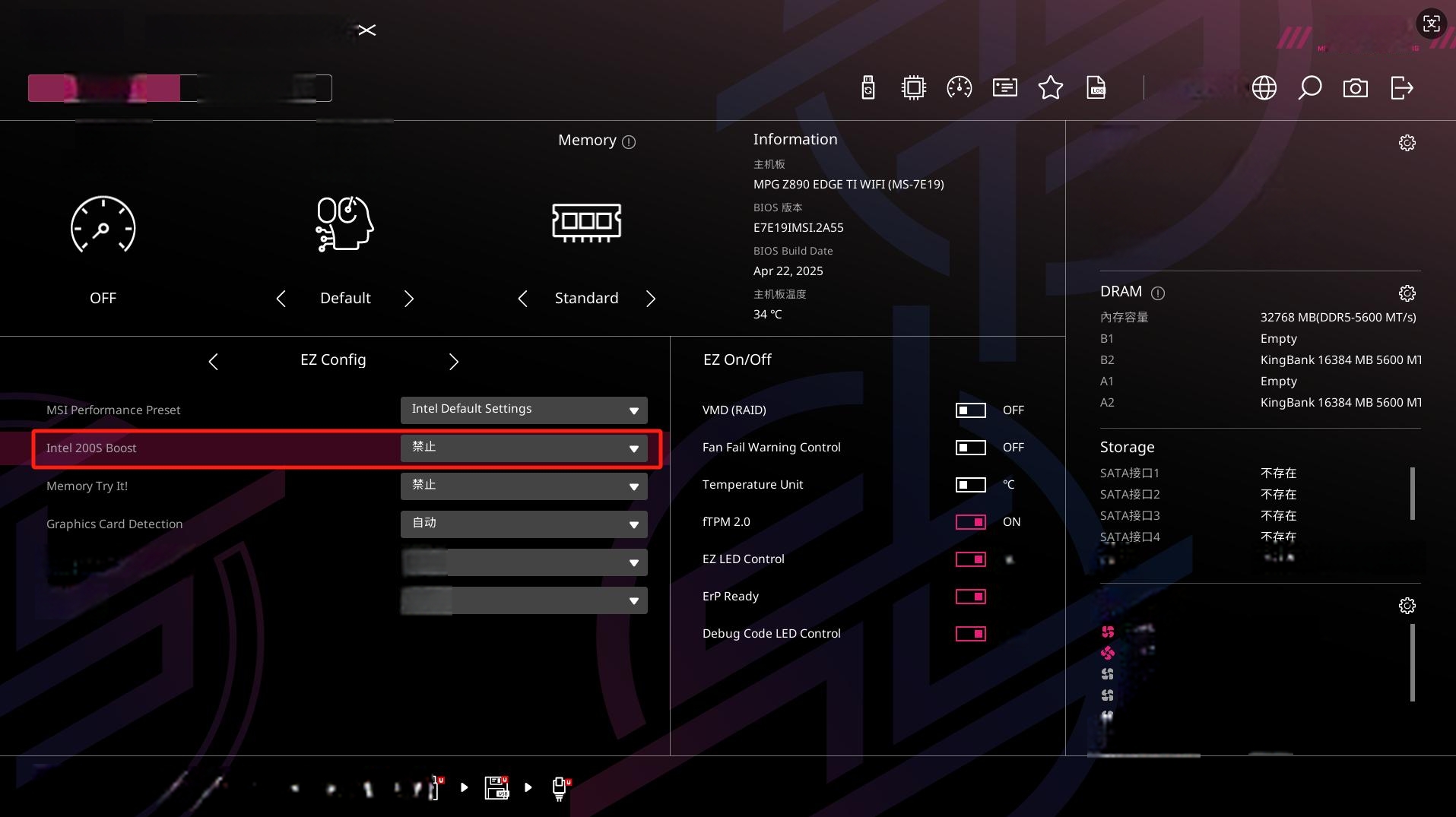Click the CPU chip icon in toolbar

click(x=913, y=88)
